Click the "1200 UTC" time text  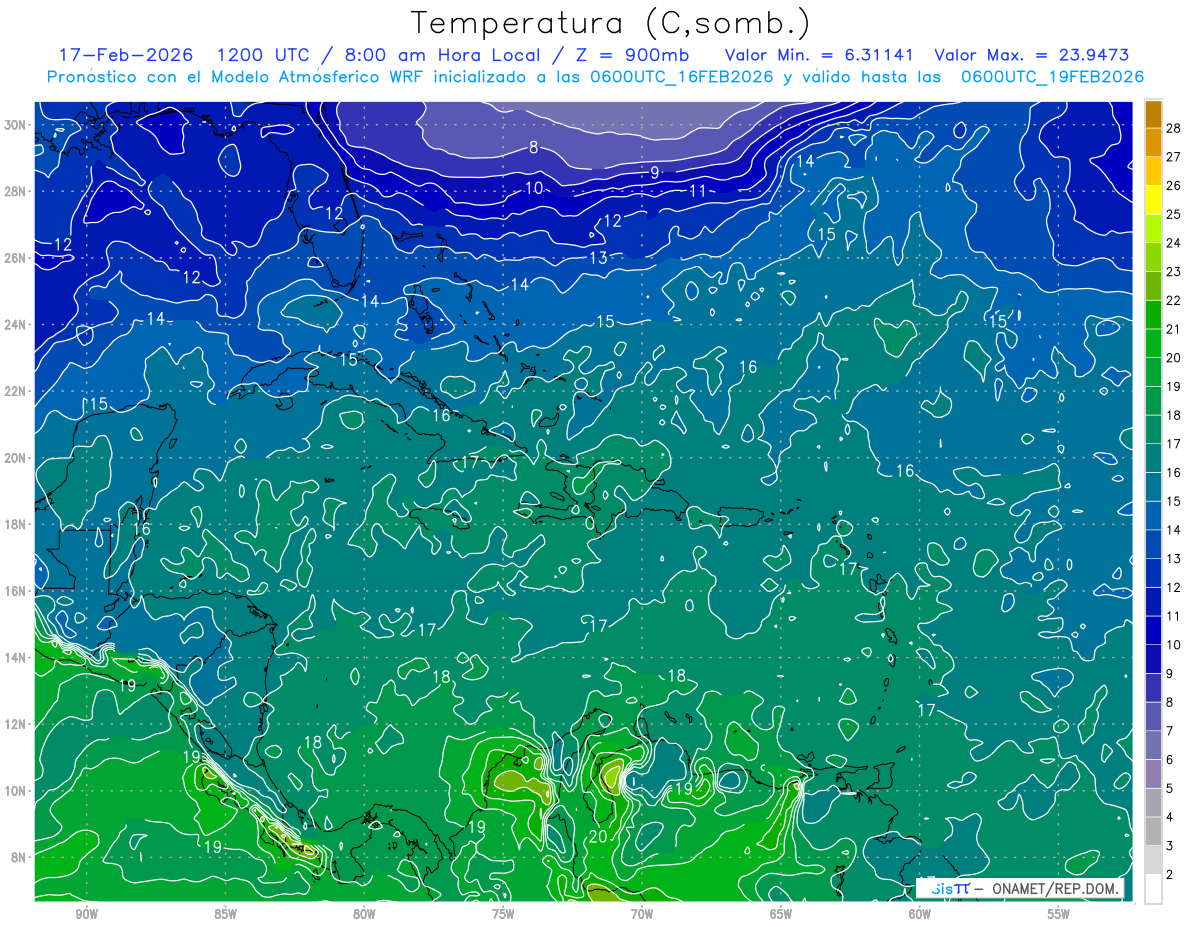(265, 55)
